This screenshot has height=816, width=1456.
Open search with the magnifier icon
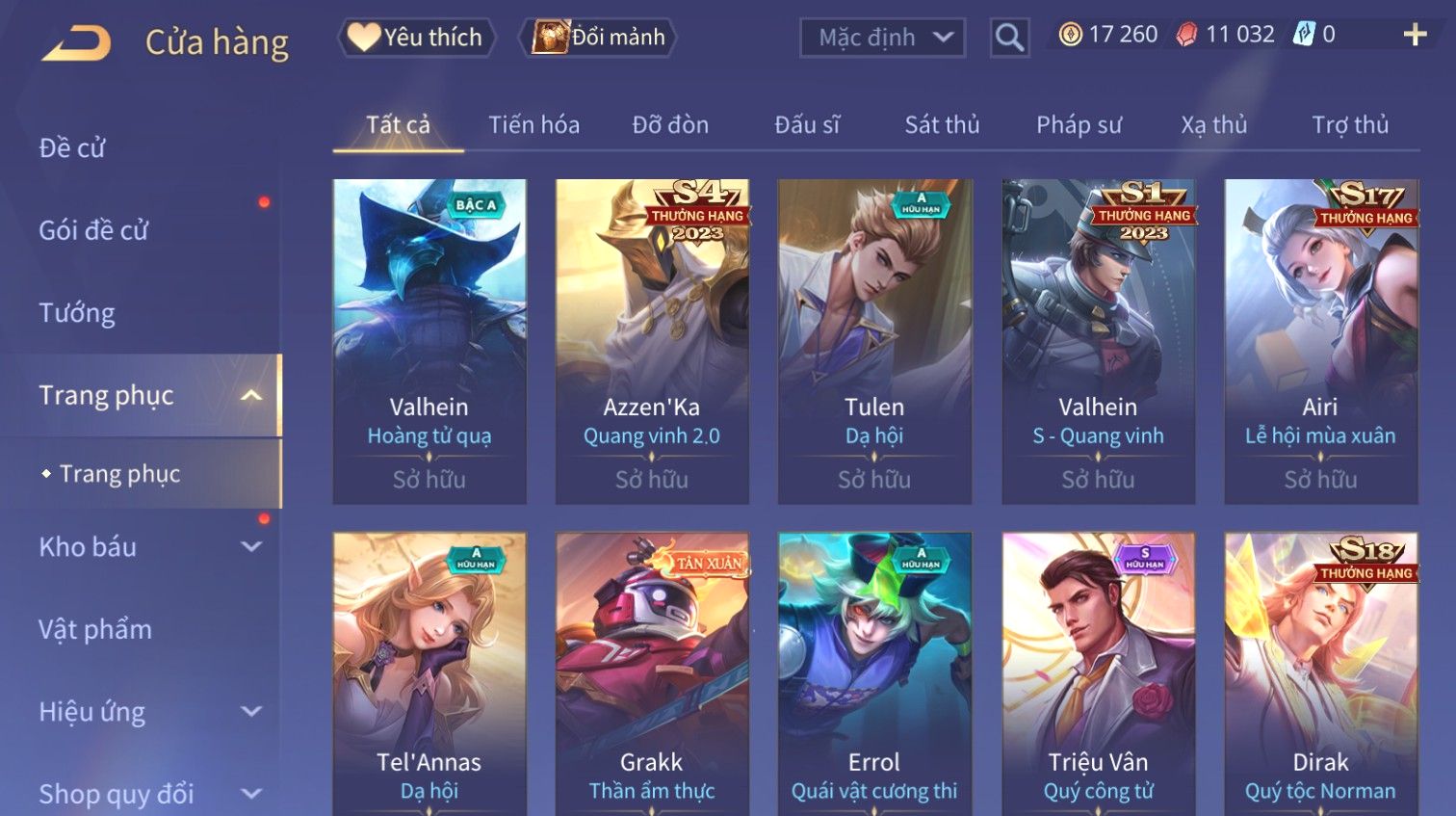1009,38
